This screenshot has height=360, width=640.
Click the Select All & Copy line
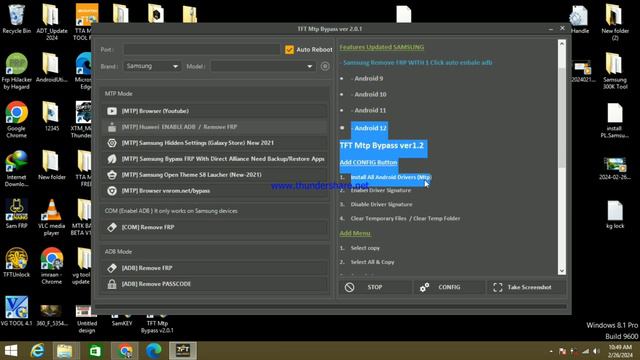click(372, 262)
